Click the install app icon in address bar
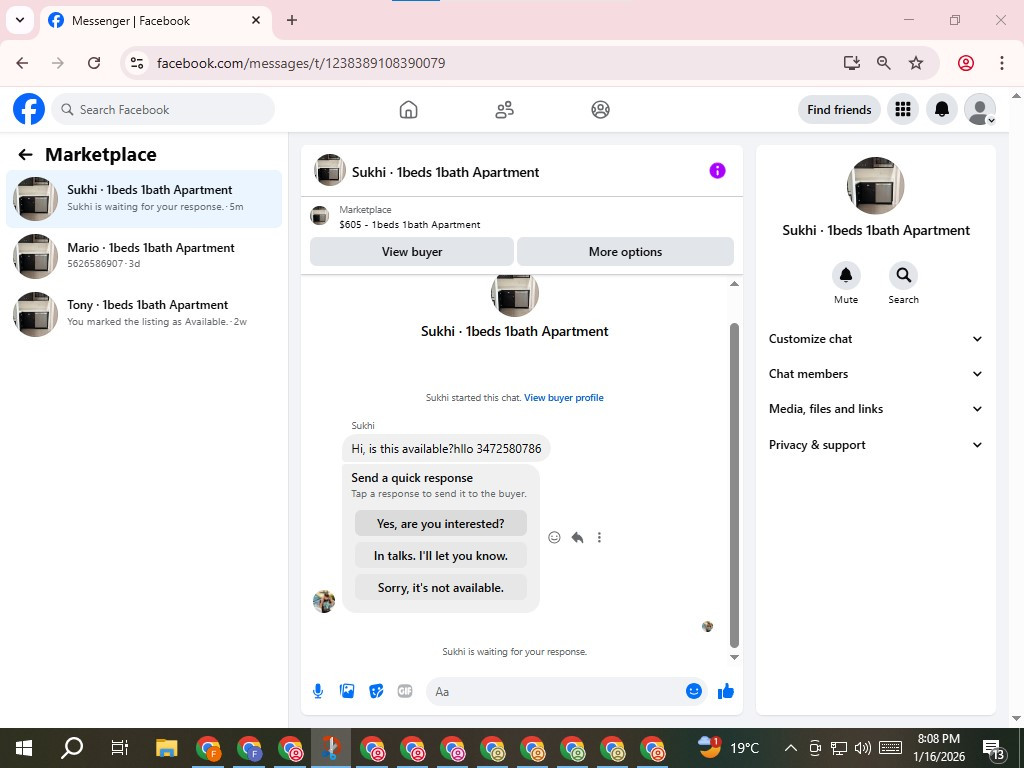 [851, 63]
